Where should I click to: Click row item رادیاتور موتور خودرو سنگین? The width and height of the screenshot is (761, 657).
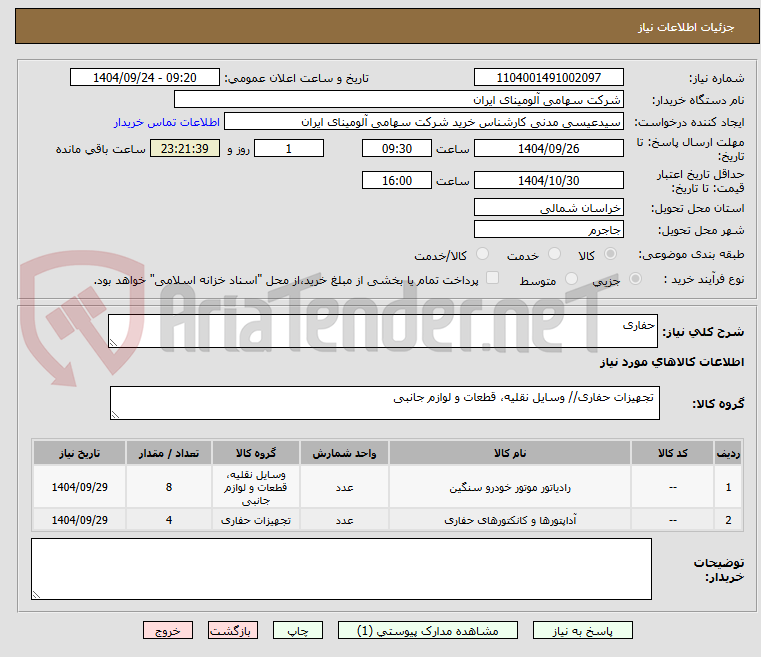click(510, 487)
